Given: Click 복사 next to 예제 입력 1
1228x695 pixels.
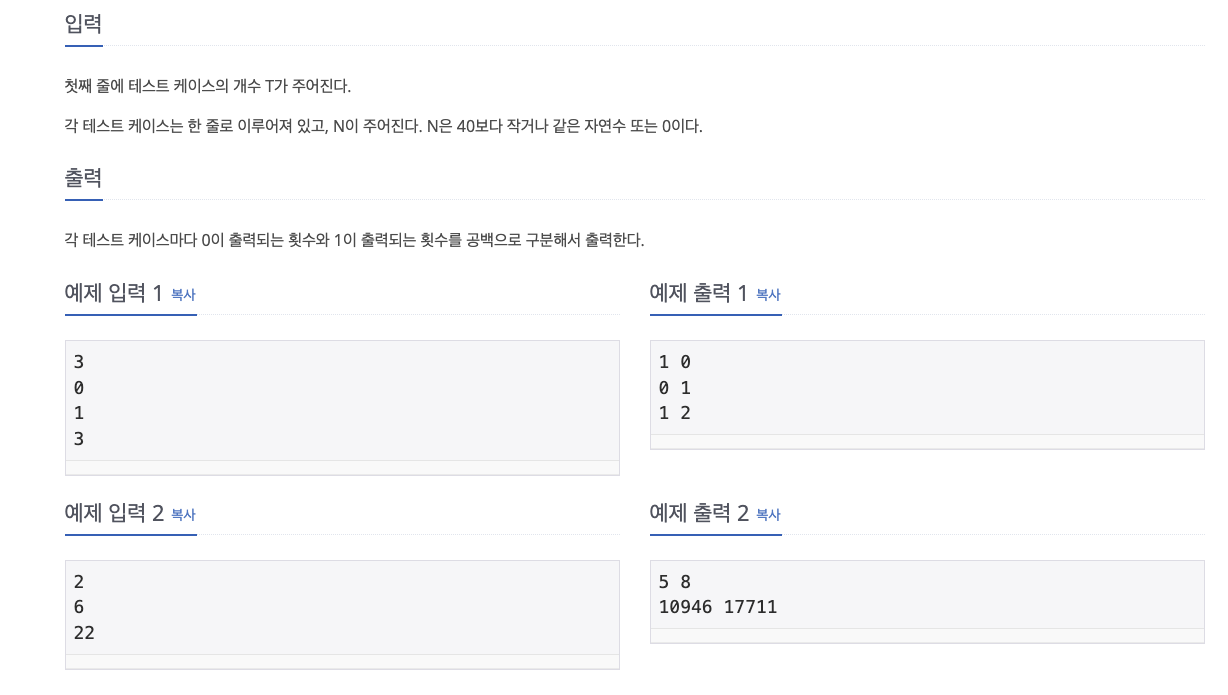Looking at the screenshot, I should coord(182,295).
